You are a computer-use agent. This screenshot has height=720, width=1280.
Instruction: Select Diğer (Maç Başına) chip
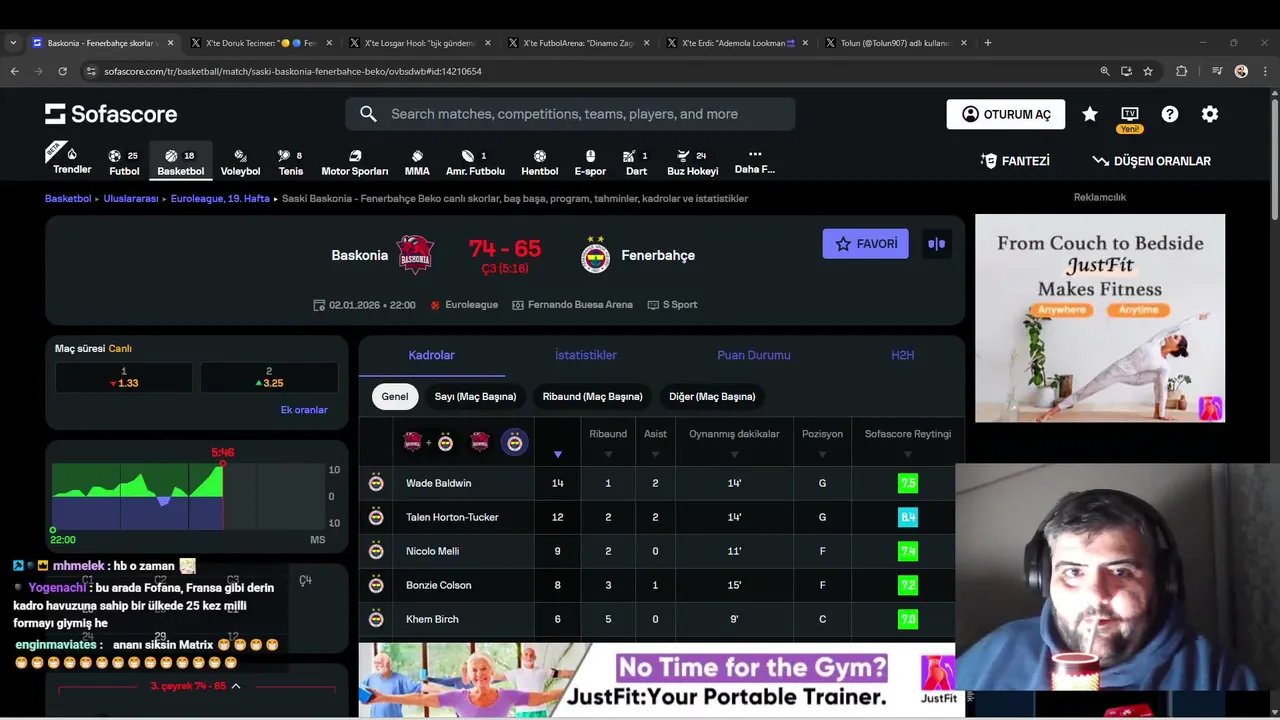click(x=712, y=397)
